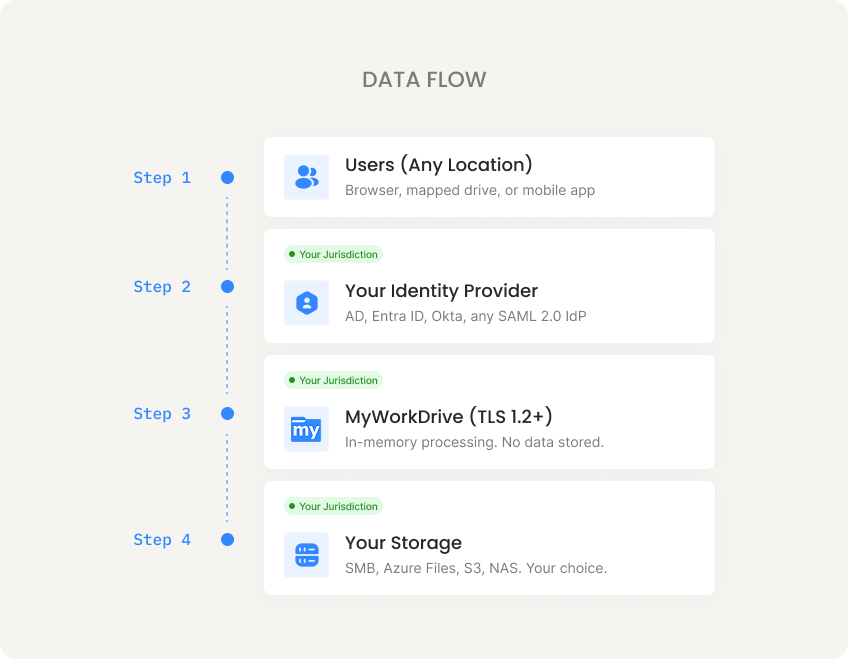848x659 pixels.
Task: Click Your Jurisdiction badge above MyWorkDrive
Action: 333,380
